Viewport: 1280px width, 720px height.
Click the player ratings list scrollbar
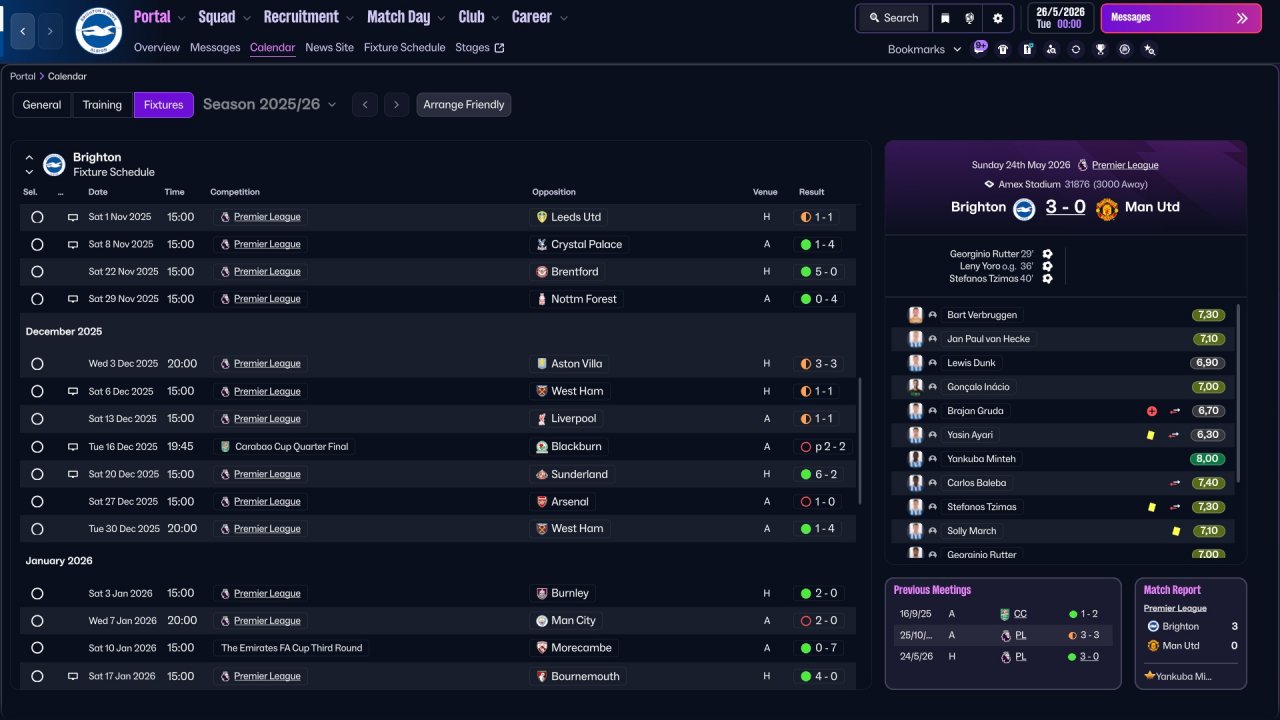[1238, 393]
